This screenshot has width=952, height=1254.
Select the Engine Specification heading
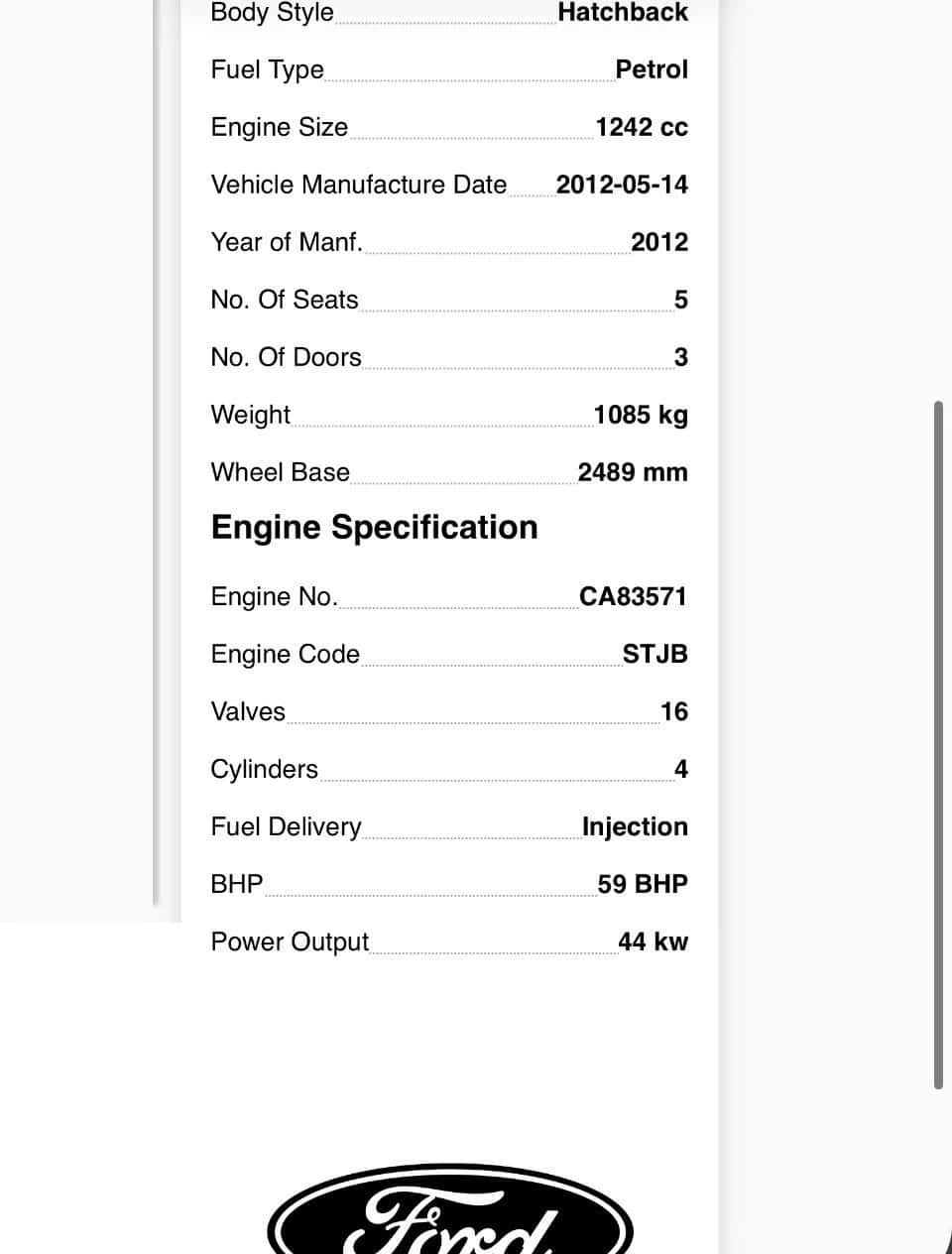[374, 527]
